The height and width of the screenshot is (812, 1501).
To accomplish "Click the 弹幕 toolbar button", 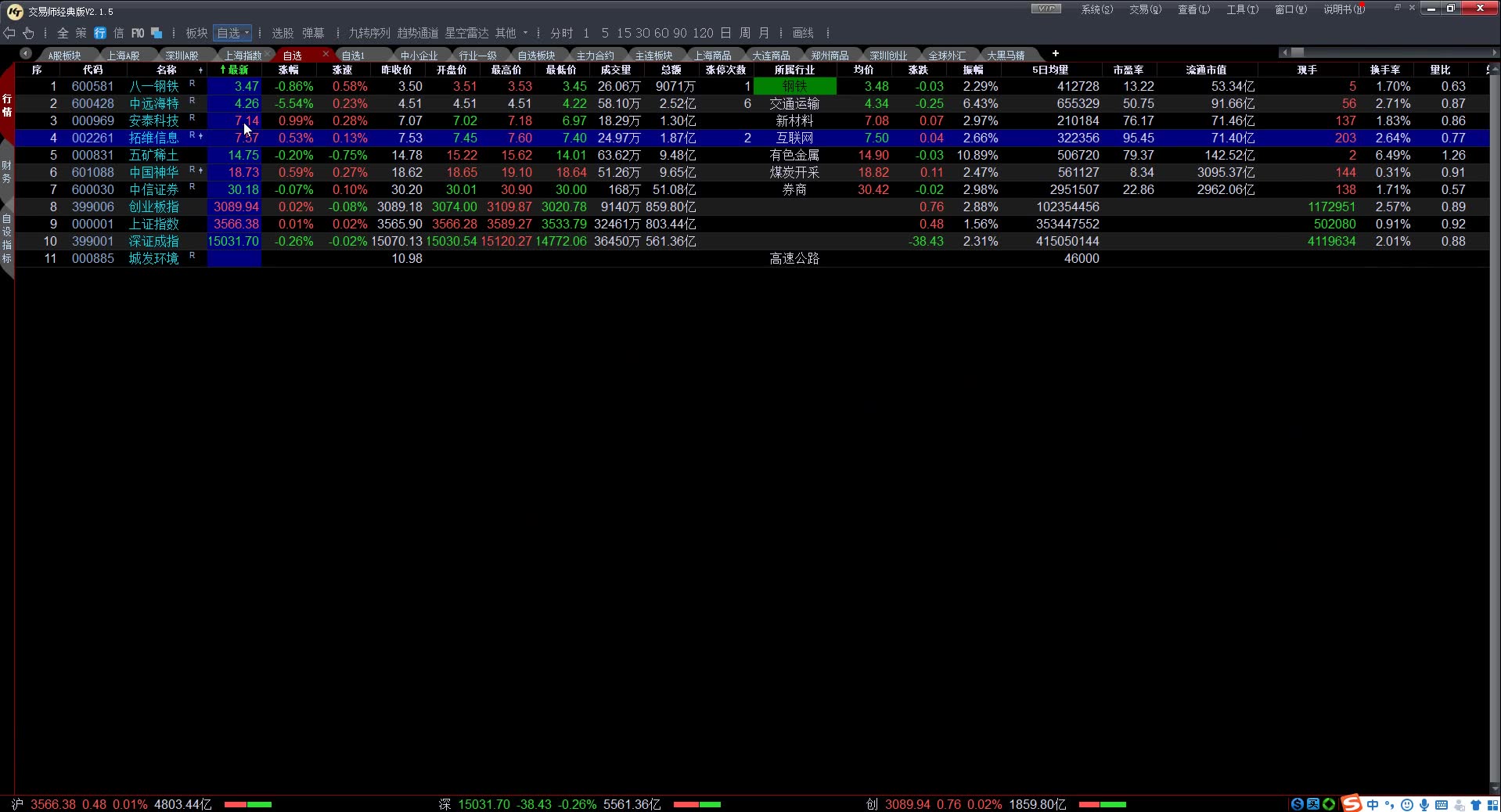I will [x=313, y=33].
